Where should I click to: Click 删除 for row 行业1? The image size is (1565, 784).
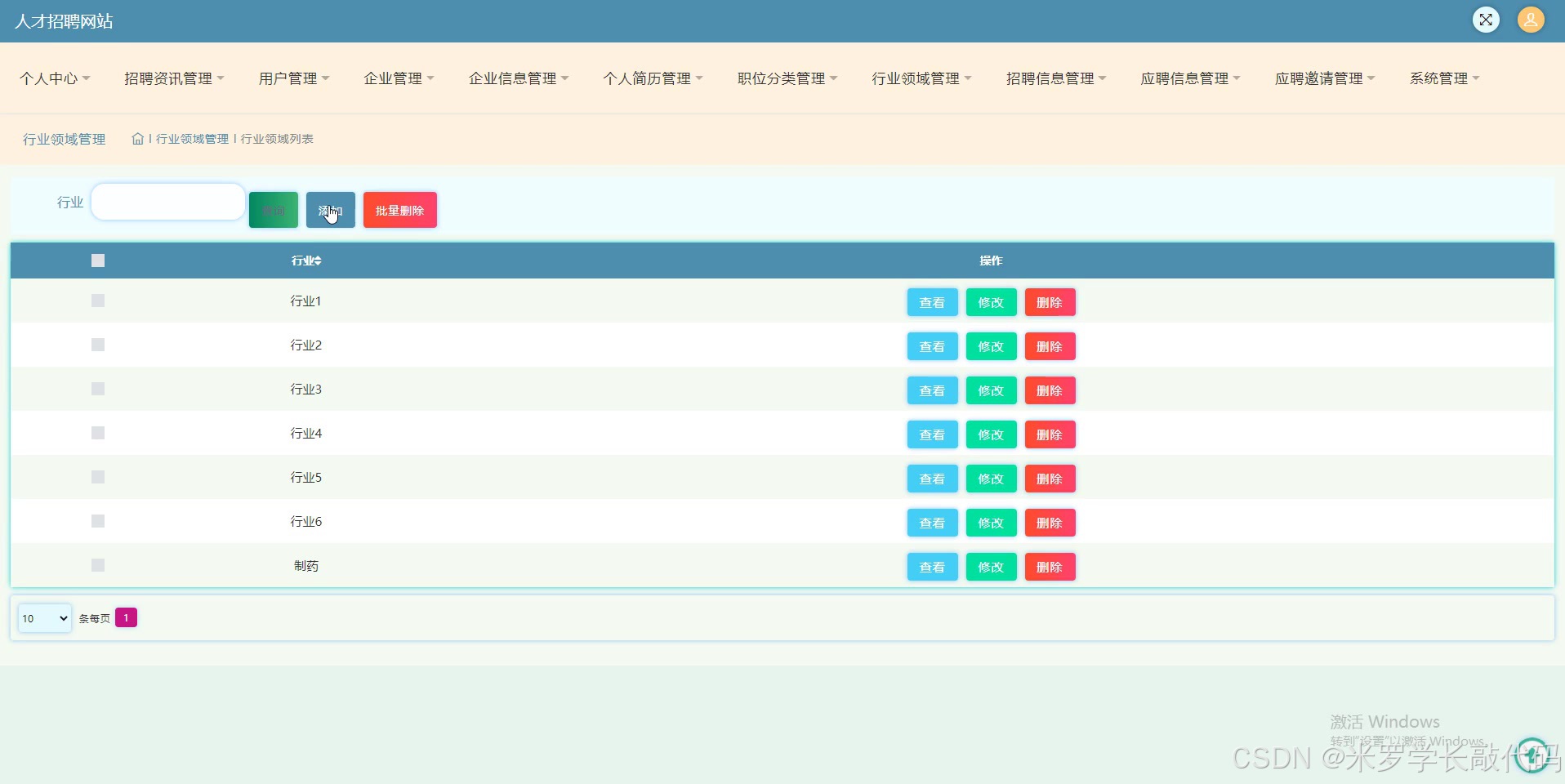tap(1050, 302)
